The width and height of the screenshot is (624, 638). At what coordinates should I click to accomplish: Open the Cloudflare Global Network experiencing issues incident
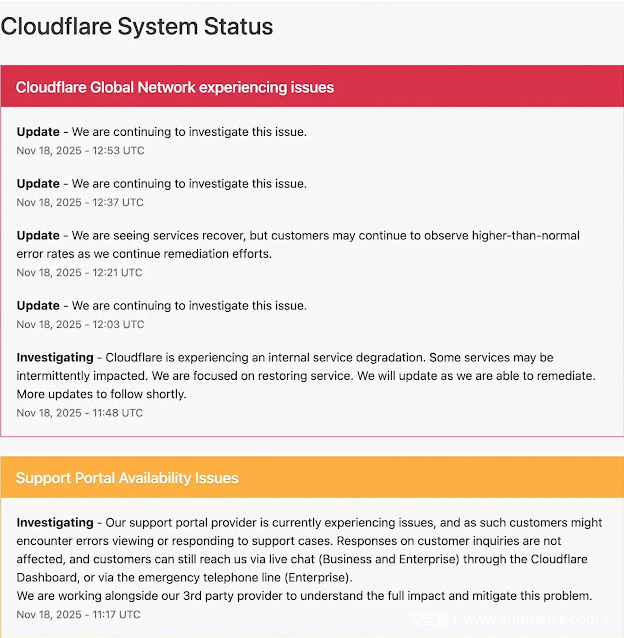pos(175,87)
